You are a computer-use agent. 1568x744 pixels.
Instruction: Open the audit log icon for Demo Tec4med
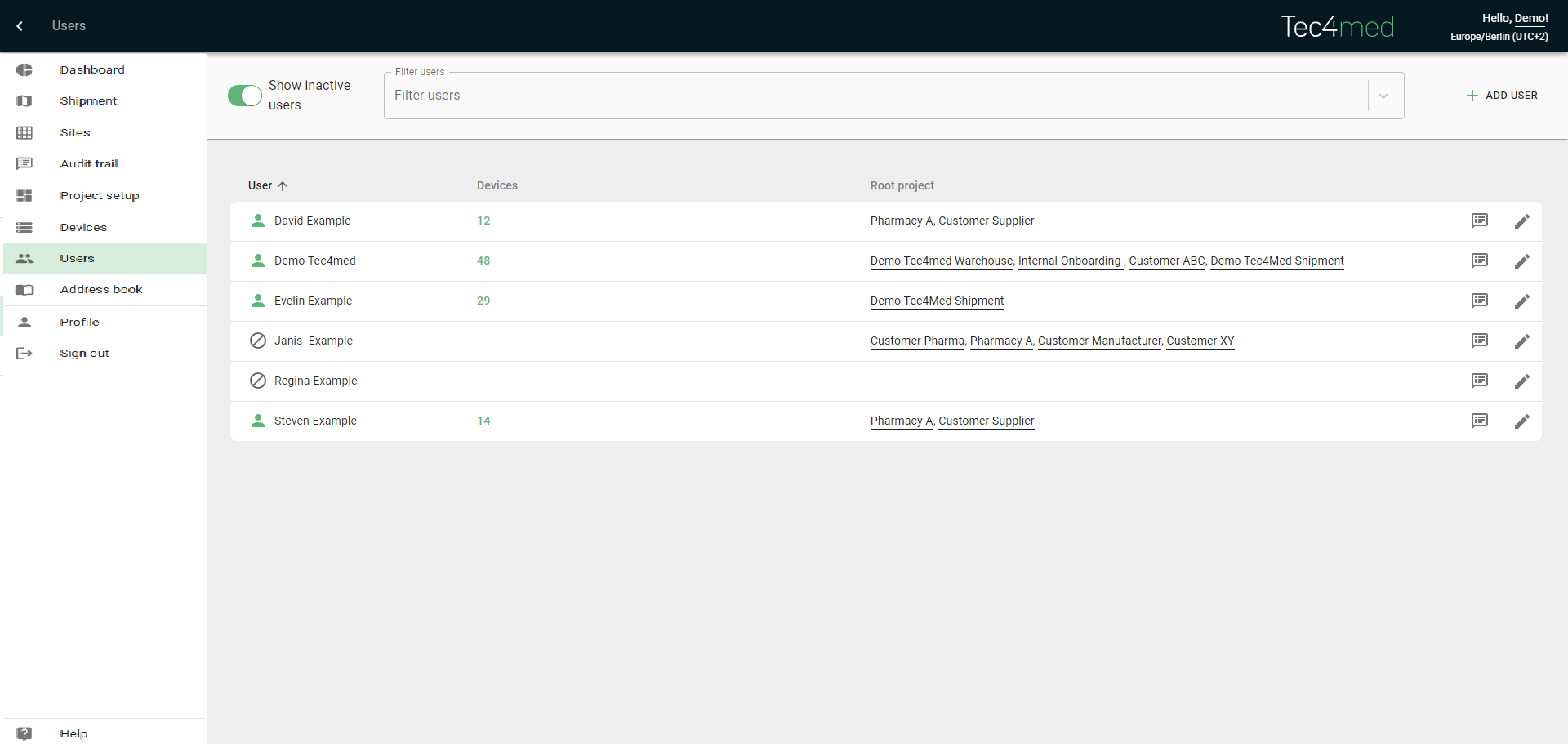click(x=1479, y=261)
